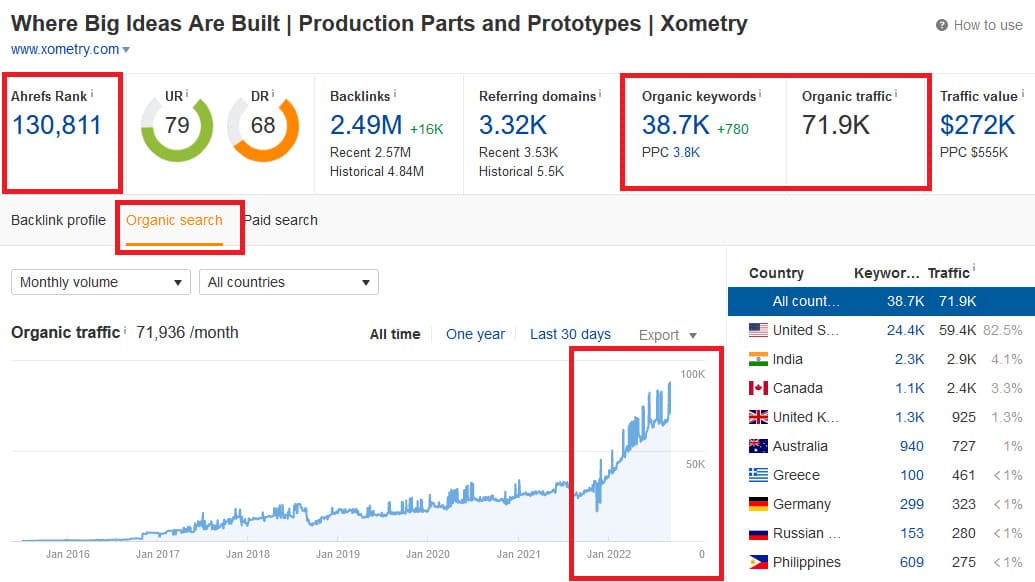The height and width of the screenshot is (582, 1035).
Task: Select the India flag icon
Action: (759, 359)
